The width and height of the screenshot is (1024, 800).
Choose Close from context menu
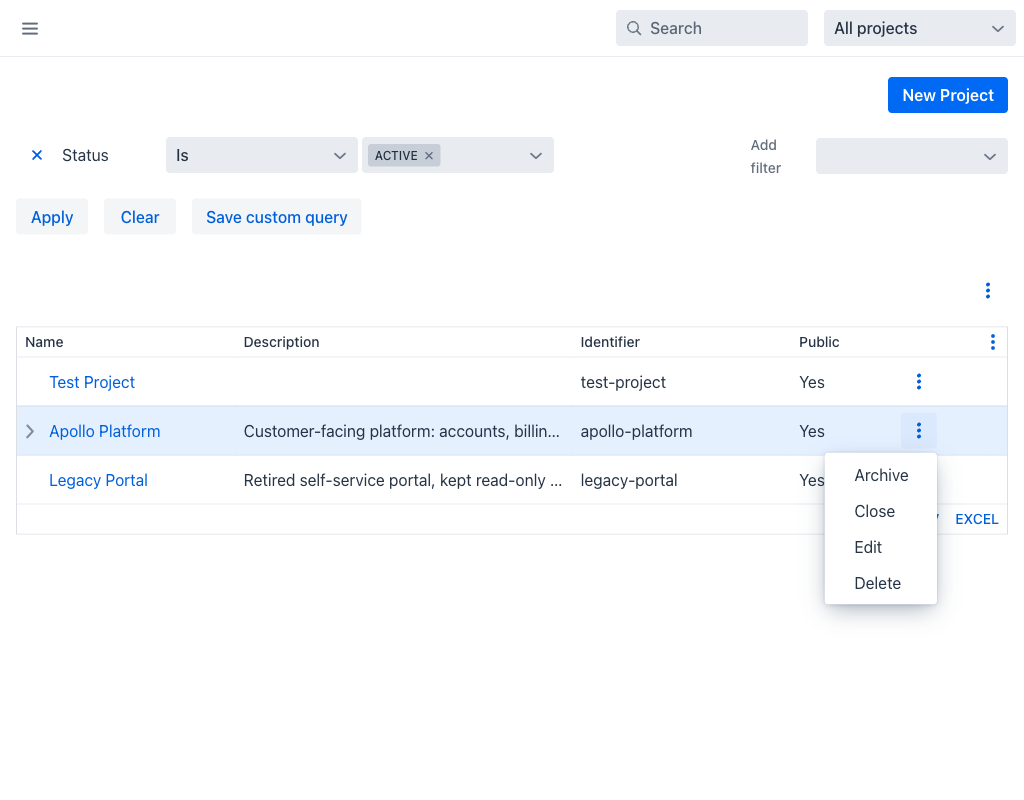point(881,511)
